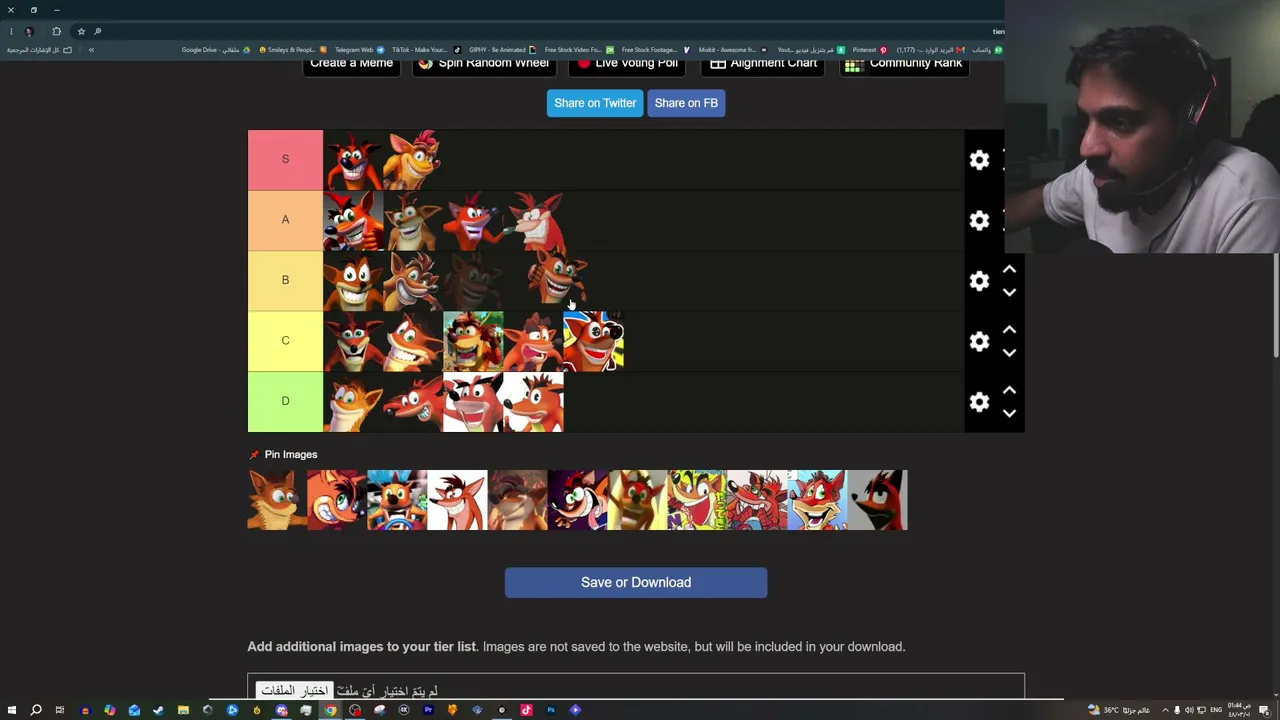Open the Telegram Web bookmark
This screenshot has height=720, width=1280.
click(x=359, y=50)
